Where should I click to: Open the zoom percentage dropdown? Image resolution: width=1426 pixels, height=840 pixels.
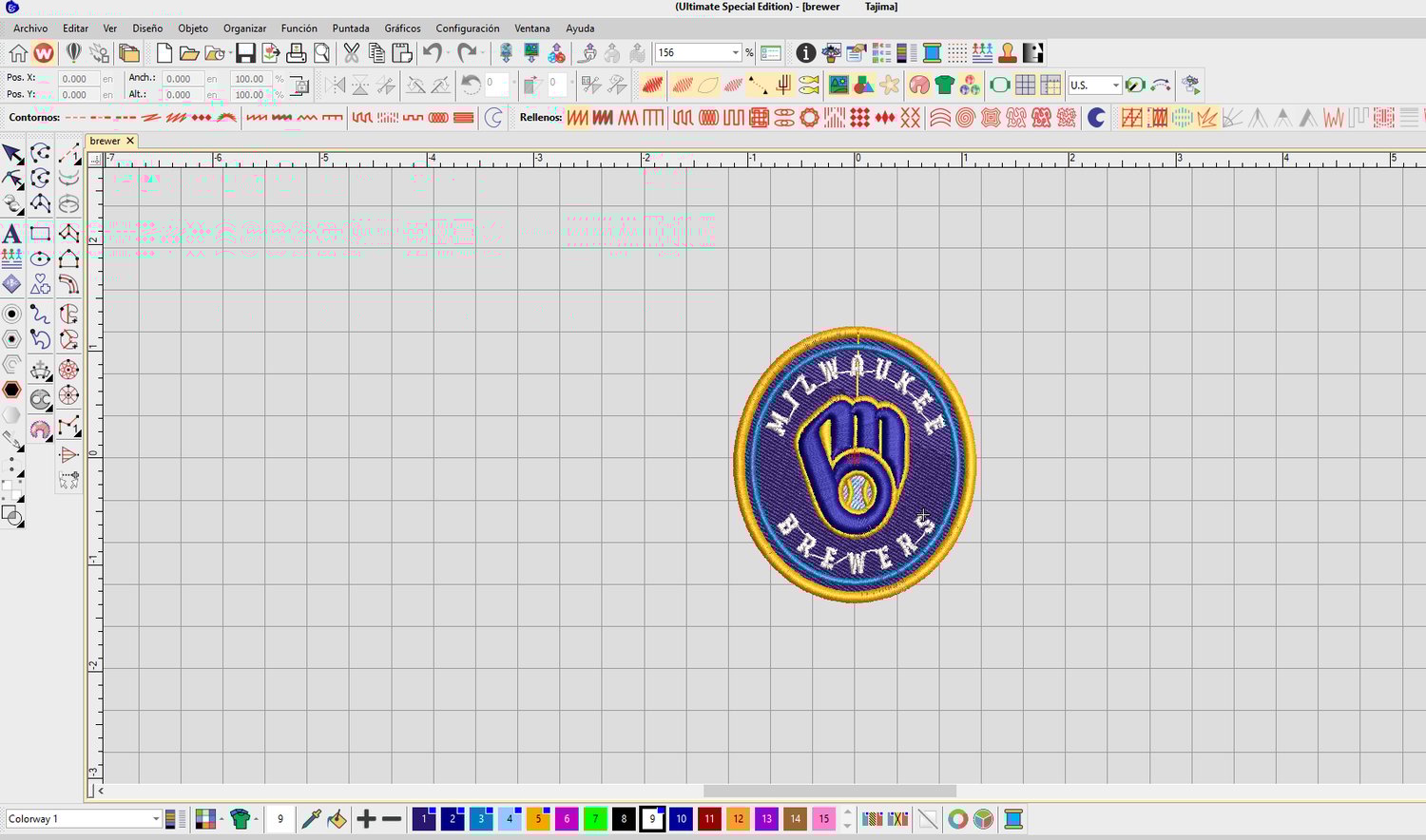pyautogui.click(x=735, y=53)
